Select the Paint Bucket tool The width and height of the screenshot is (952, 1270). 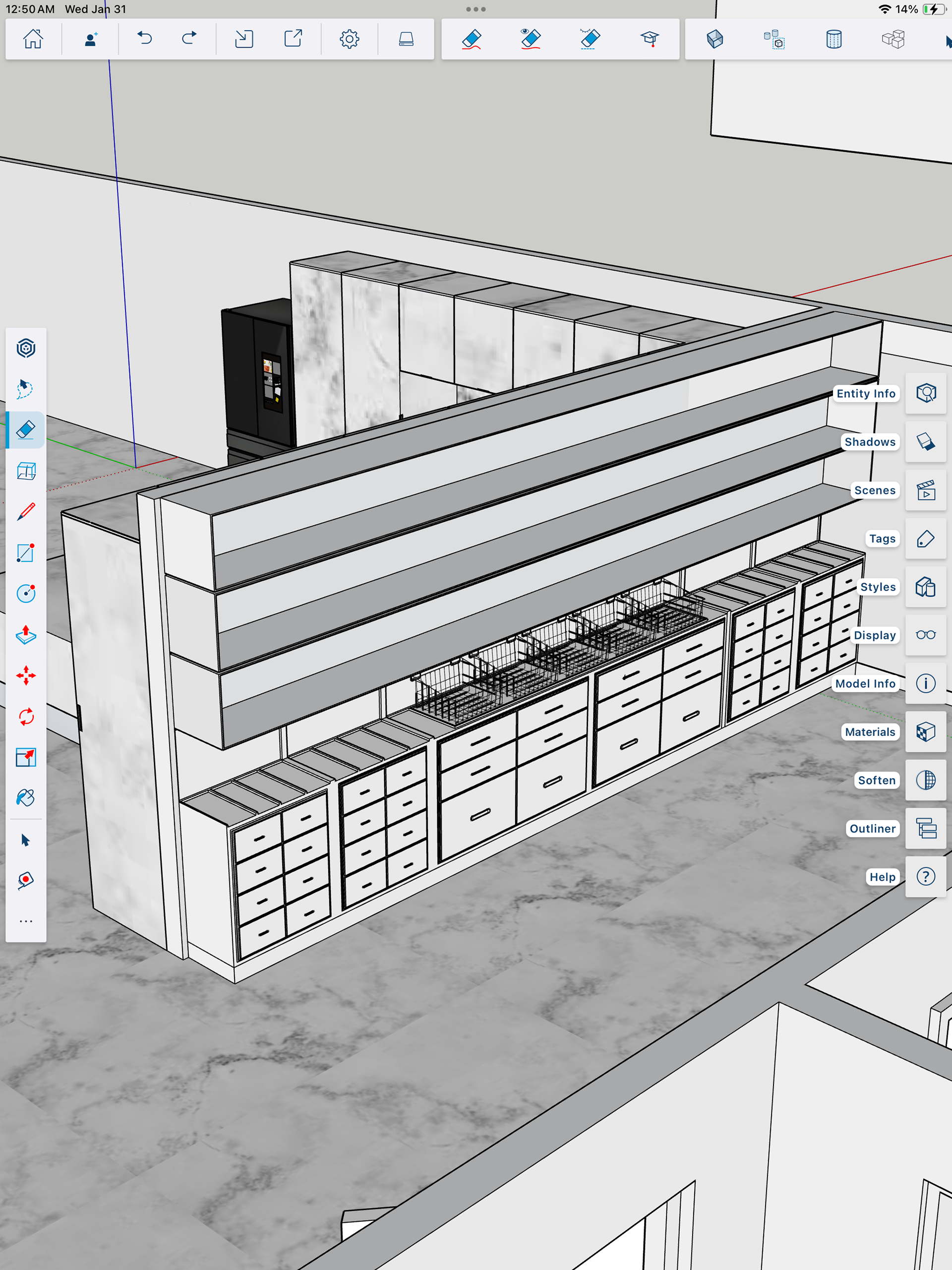[26, 798]
